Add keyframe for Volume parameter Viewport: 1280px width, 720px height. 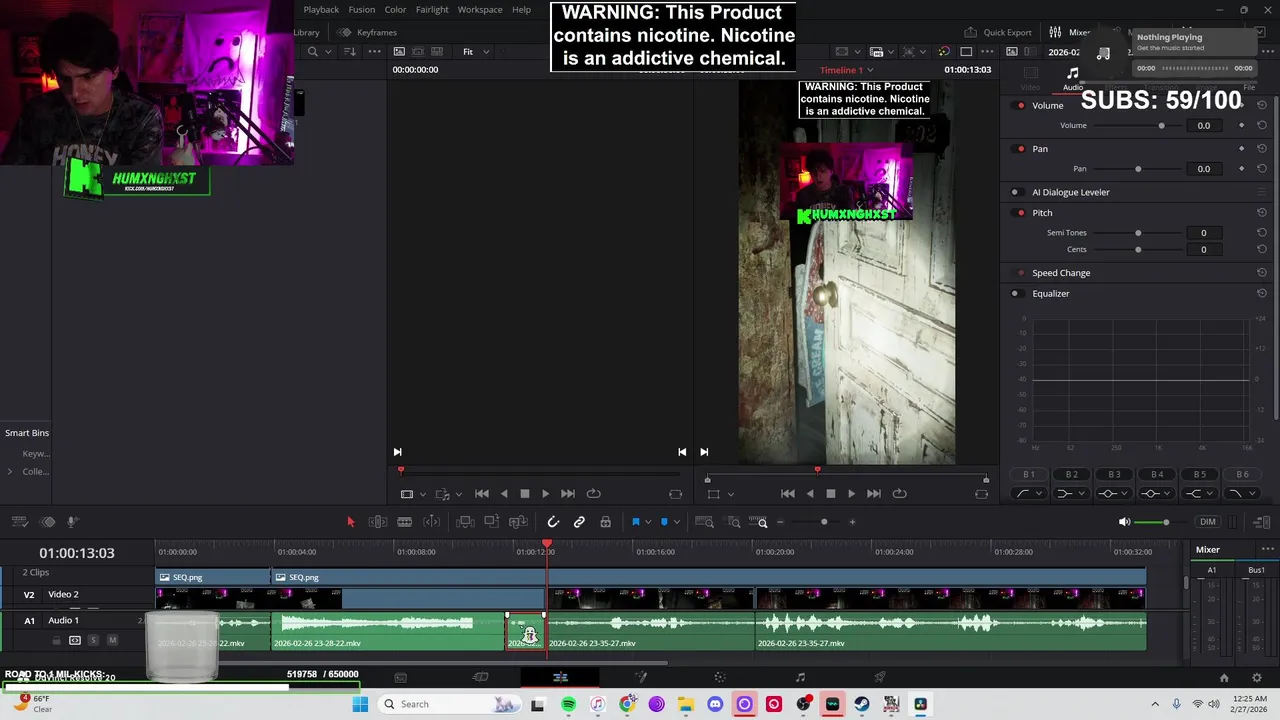[1242, 126]
